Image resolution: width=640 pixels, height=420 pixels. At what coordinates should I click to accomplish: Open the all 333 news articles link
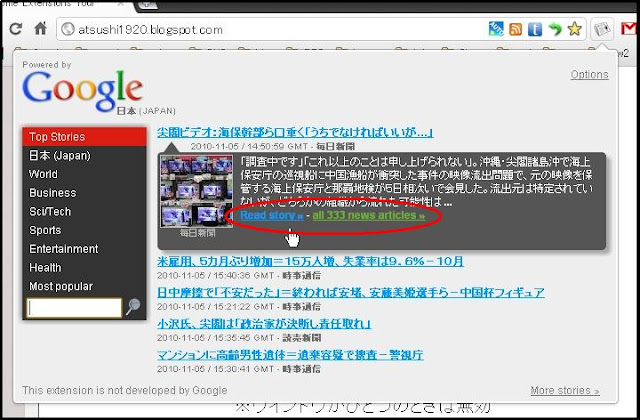point(369,216)
